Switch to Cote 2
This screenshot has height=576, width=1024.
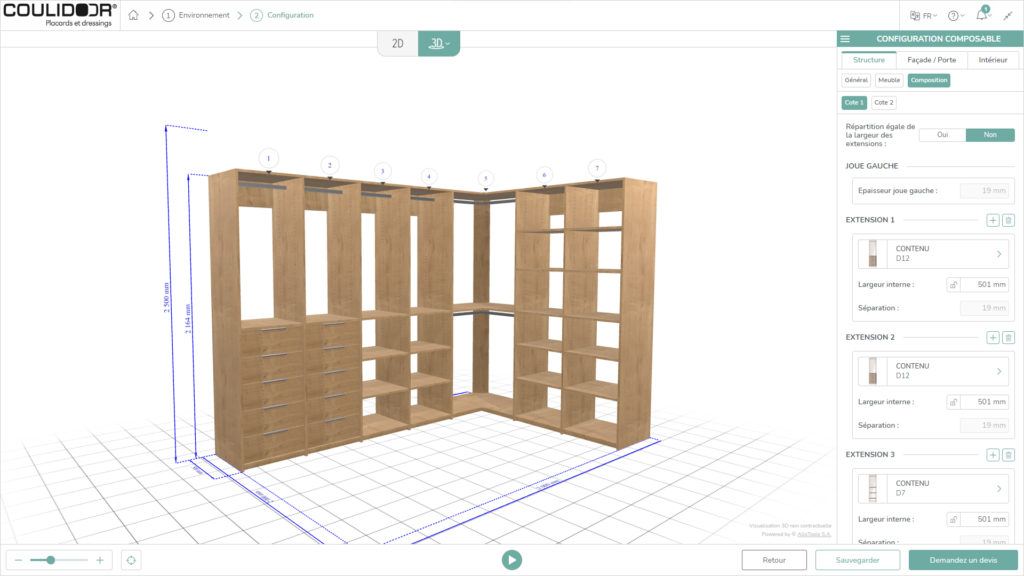tap(884, 102)
